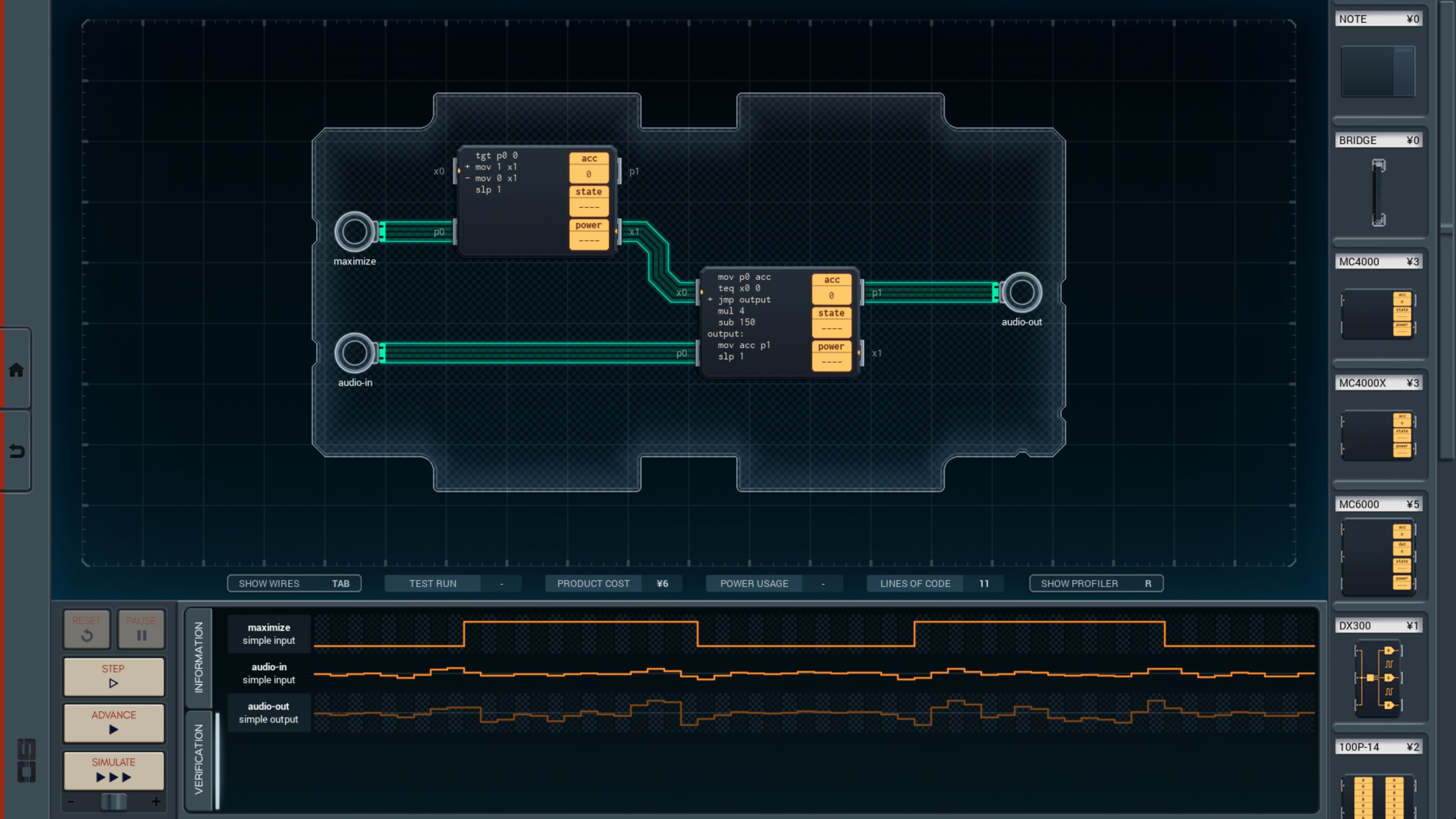1456x819 pixels.
Task: Open the INFORMATION tab
Action: pyautogui.click(x=198, y=657)
